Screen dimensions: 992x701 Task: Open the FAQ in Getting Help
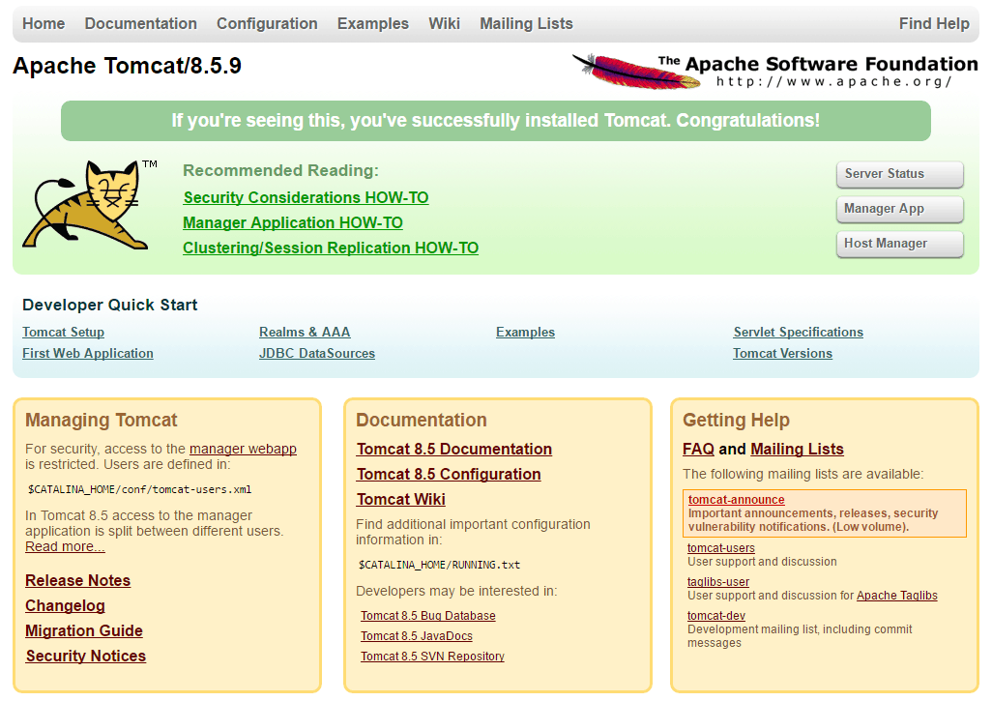coord(697,449)
